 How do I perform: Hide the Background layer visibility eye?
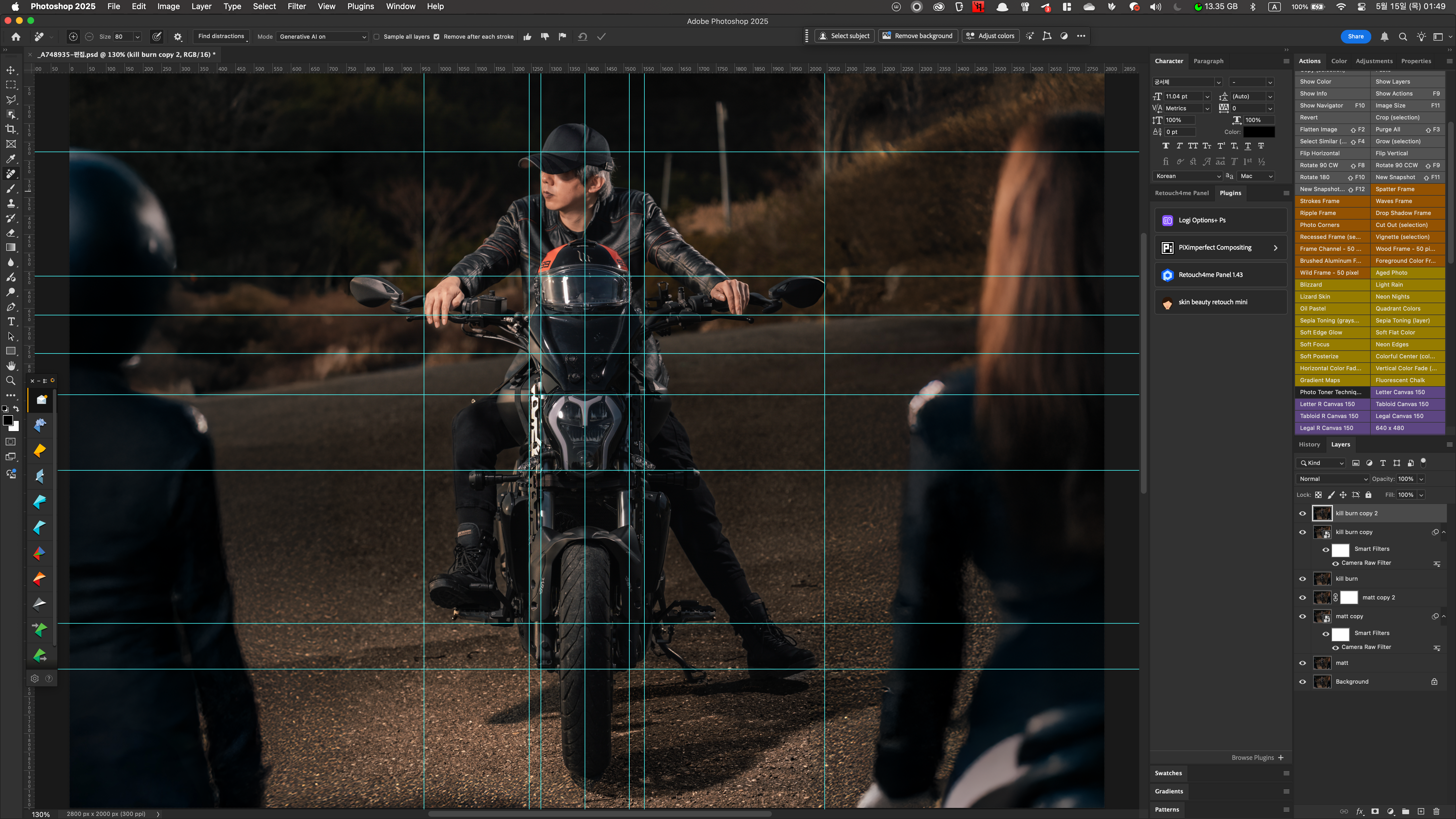pos(1303,682)
